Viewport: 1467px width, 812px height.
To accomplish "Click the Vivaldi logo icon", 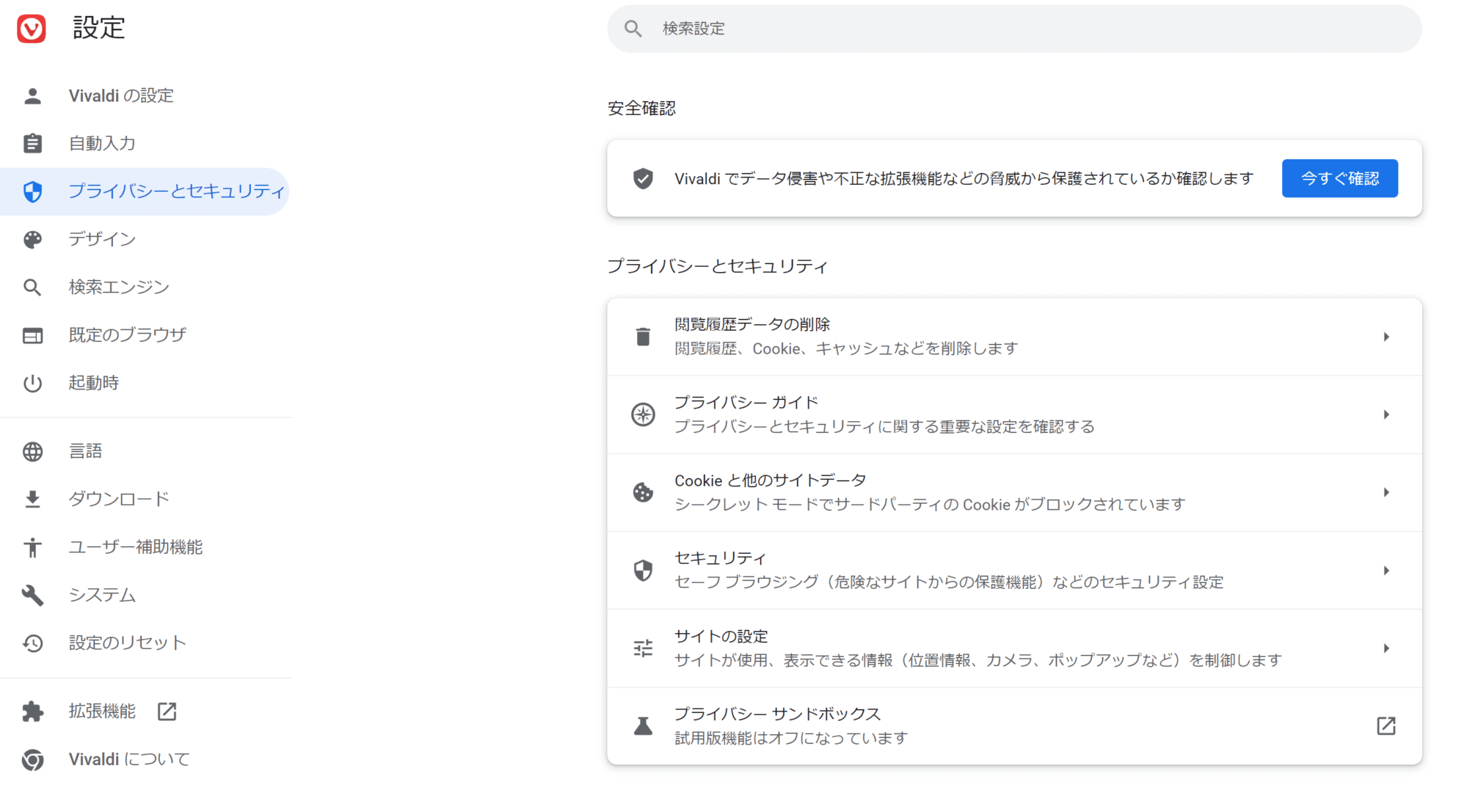I will tap(32, 29).
